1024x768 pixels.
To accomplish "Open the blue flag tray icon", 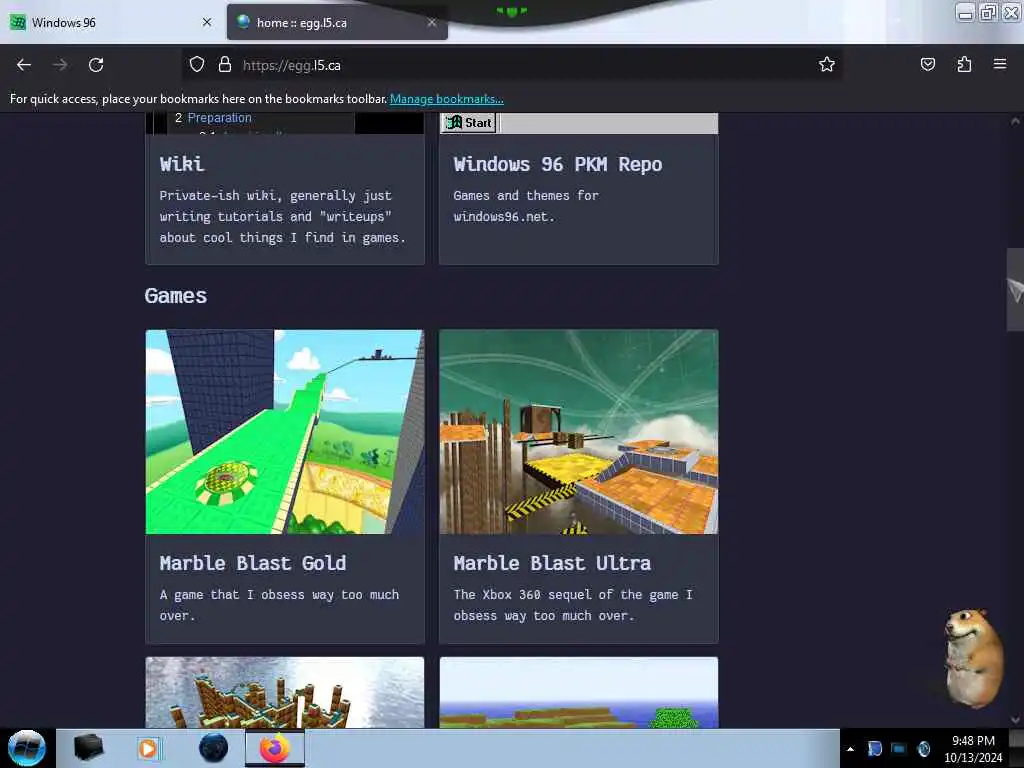I will click(874, 749).
